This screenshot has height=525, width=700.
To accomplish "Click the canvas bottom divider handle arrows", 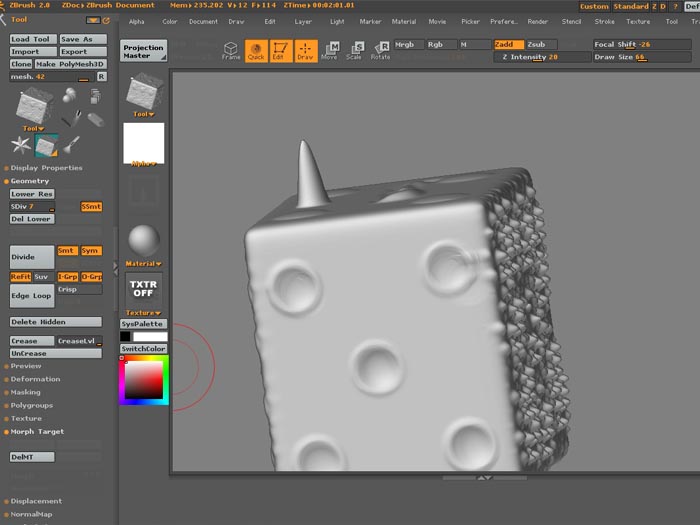I will point(484,478).
